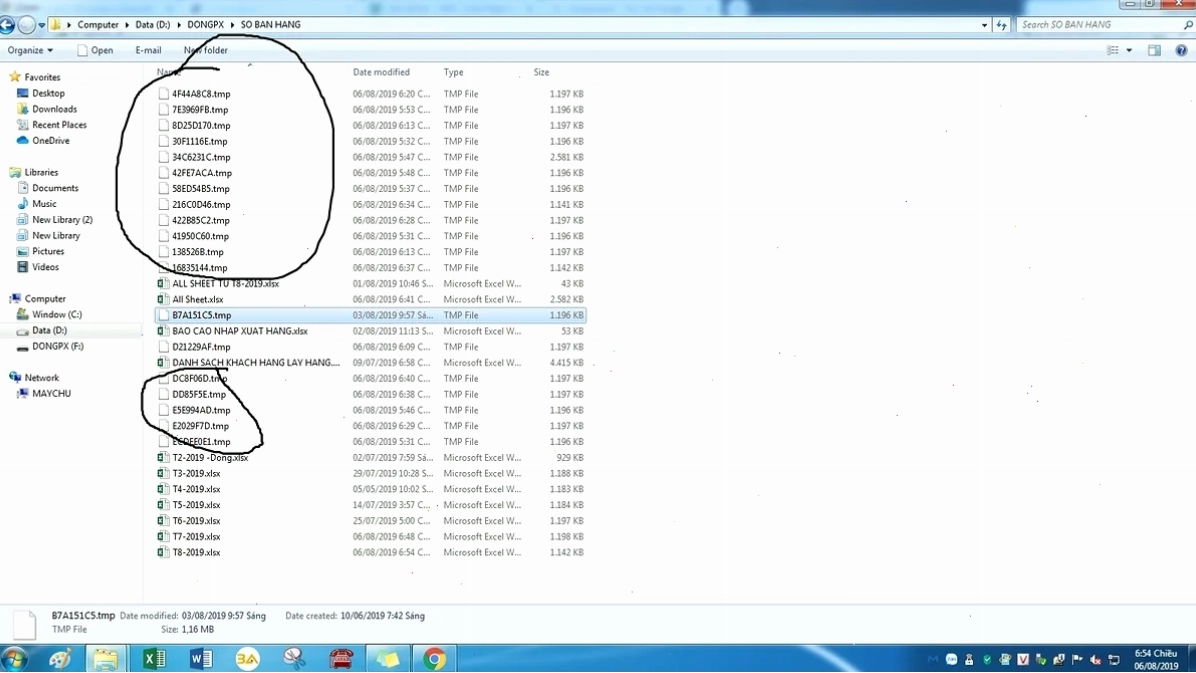Go to Downloads in Favorites
1196x673 pixels.
pos(54,109)
